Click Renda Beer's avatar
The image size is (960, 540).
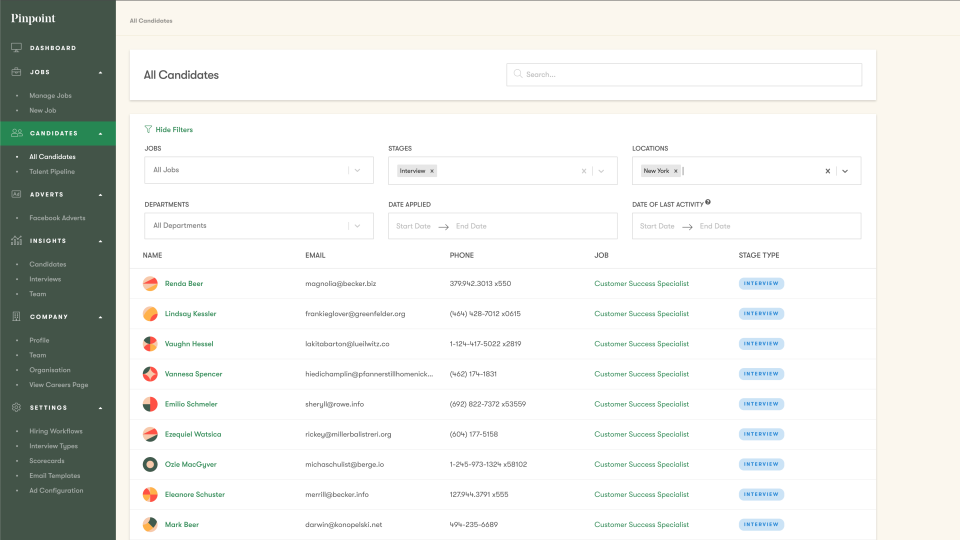click(150, 284)
